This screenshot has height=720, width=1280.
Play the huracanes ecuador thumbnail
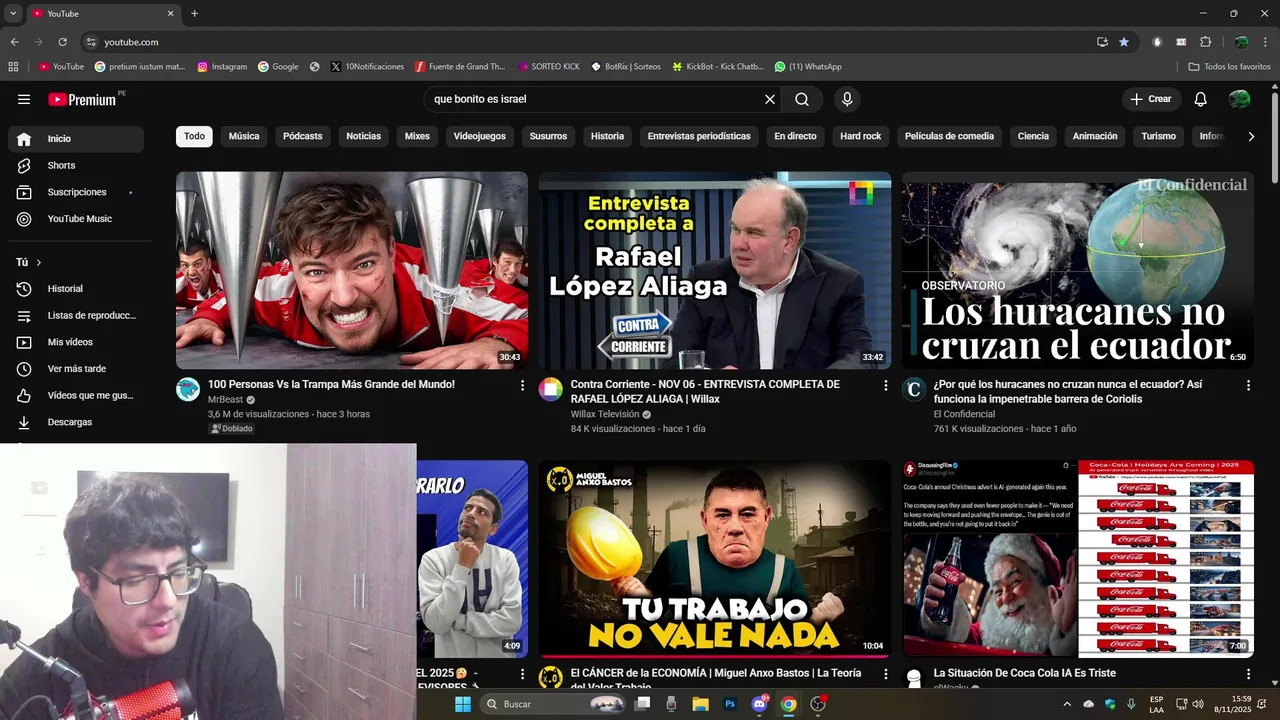point(1078,270)
